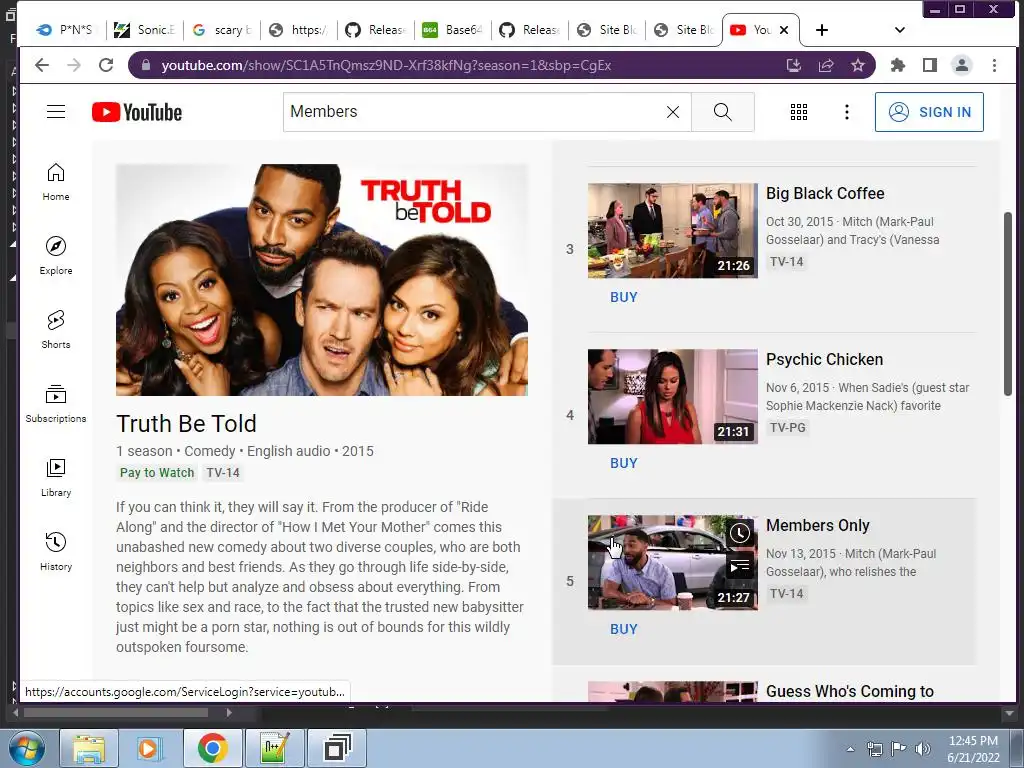Go to the YouTube logo home link
Image resolution: width=1024 pixels, height=768 pixels.
click(x=137, y=112)
